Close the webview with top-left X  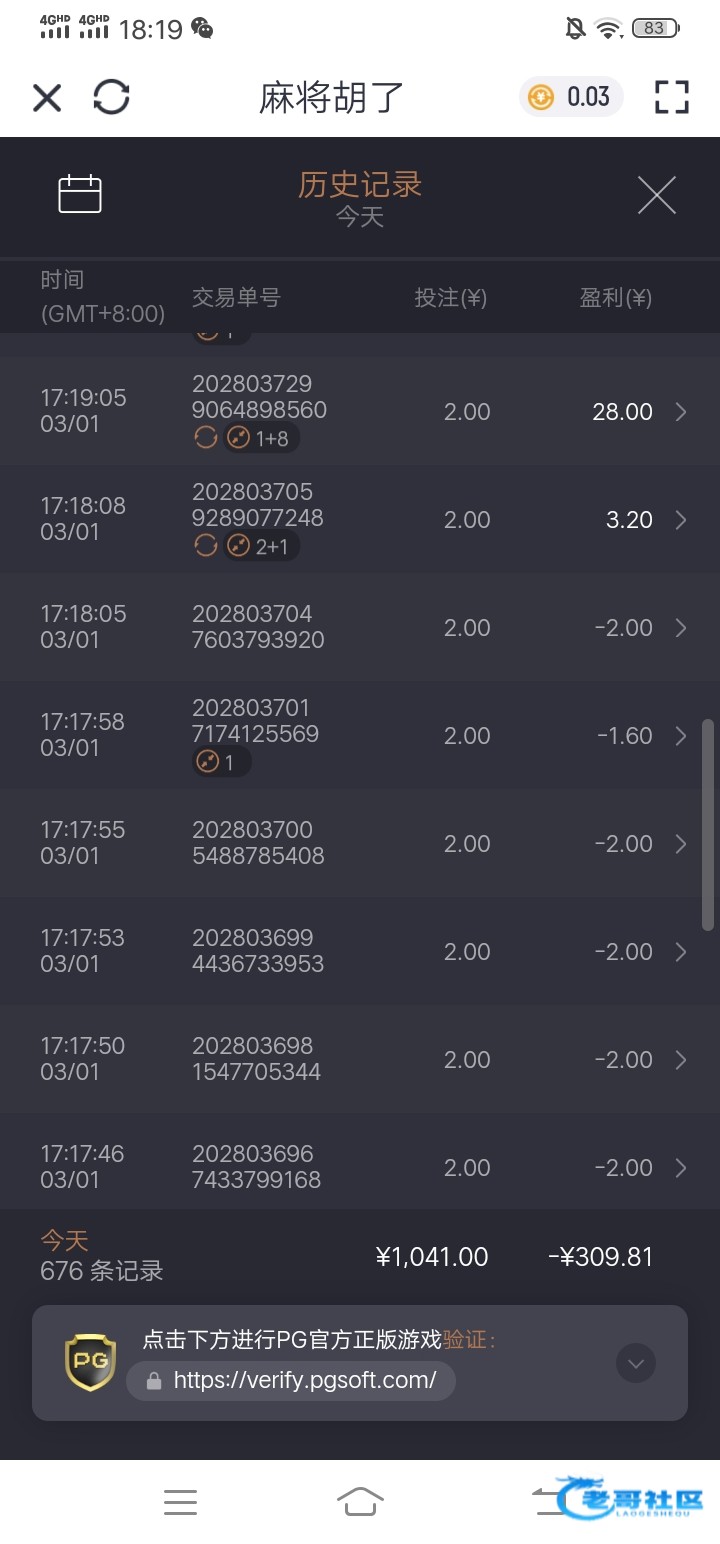(47, 97)
